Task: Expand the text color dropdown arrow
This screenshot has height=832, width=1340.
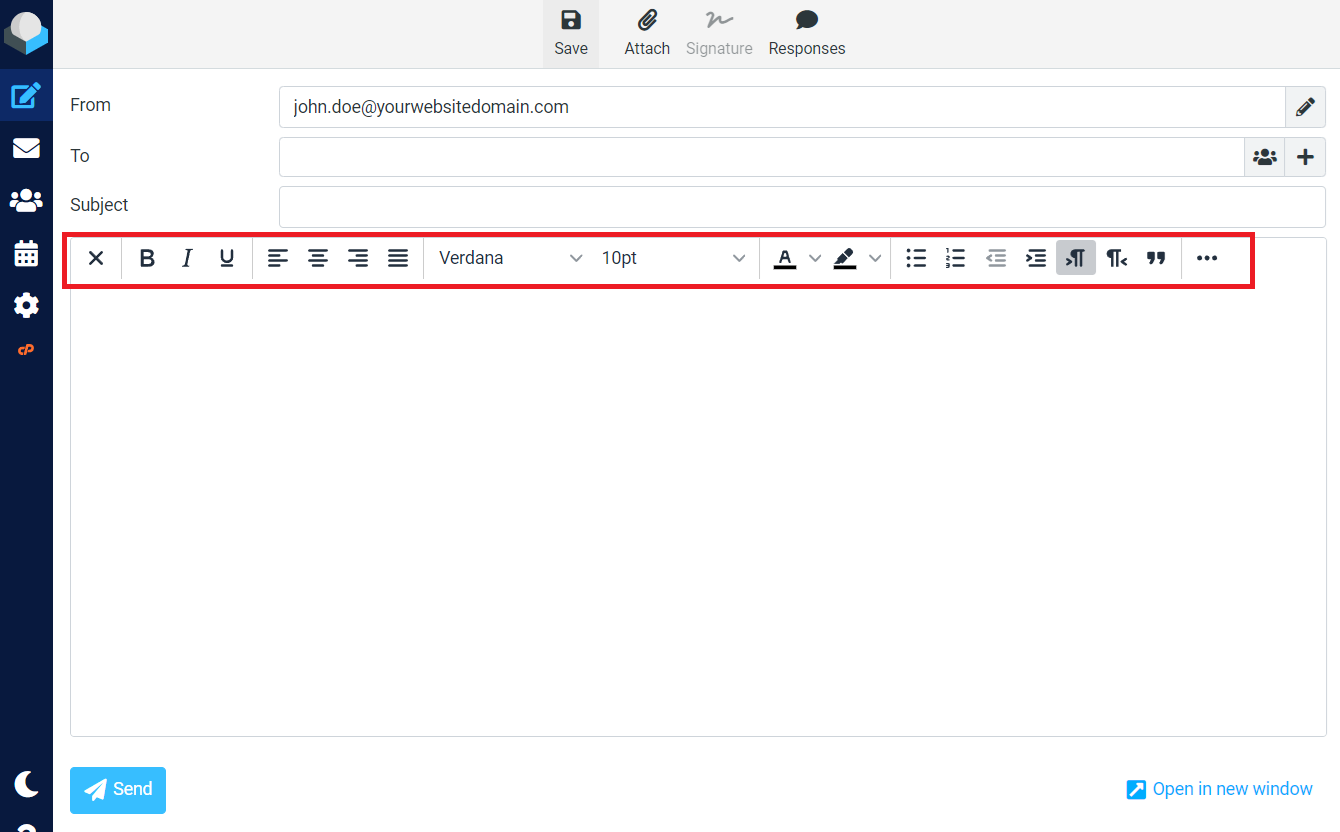Action: point(815,258)
